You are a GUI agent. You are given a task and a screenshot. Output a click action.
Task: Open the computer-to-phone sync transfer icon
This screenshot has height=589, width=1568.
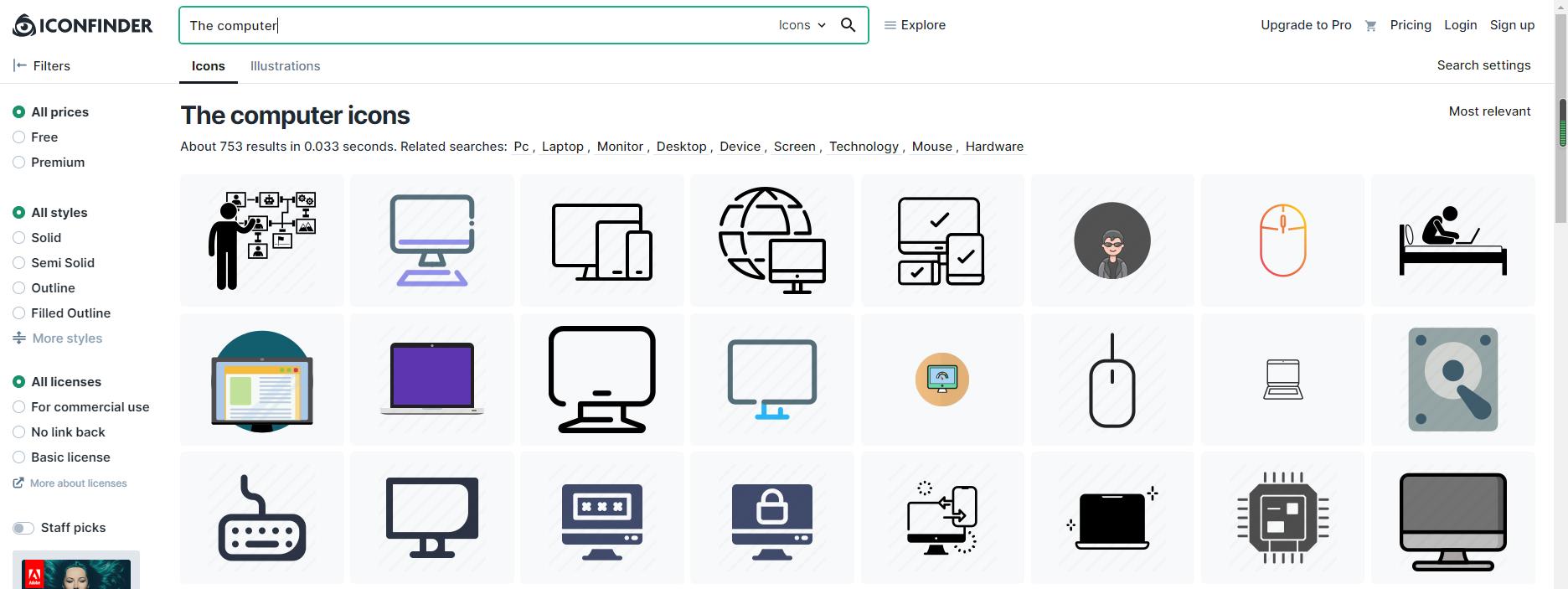click(942, 518)
